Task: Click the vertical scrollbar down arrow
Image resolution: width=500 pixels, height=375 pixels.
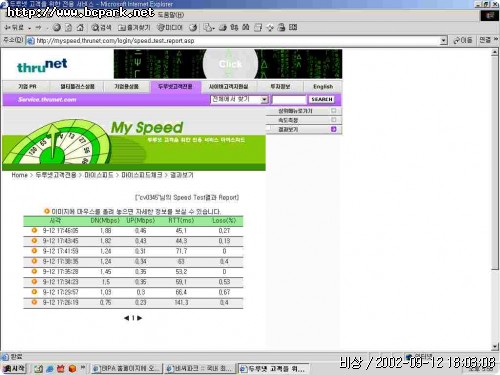Action: 495,347
